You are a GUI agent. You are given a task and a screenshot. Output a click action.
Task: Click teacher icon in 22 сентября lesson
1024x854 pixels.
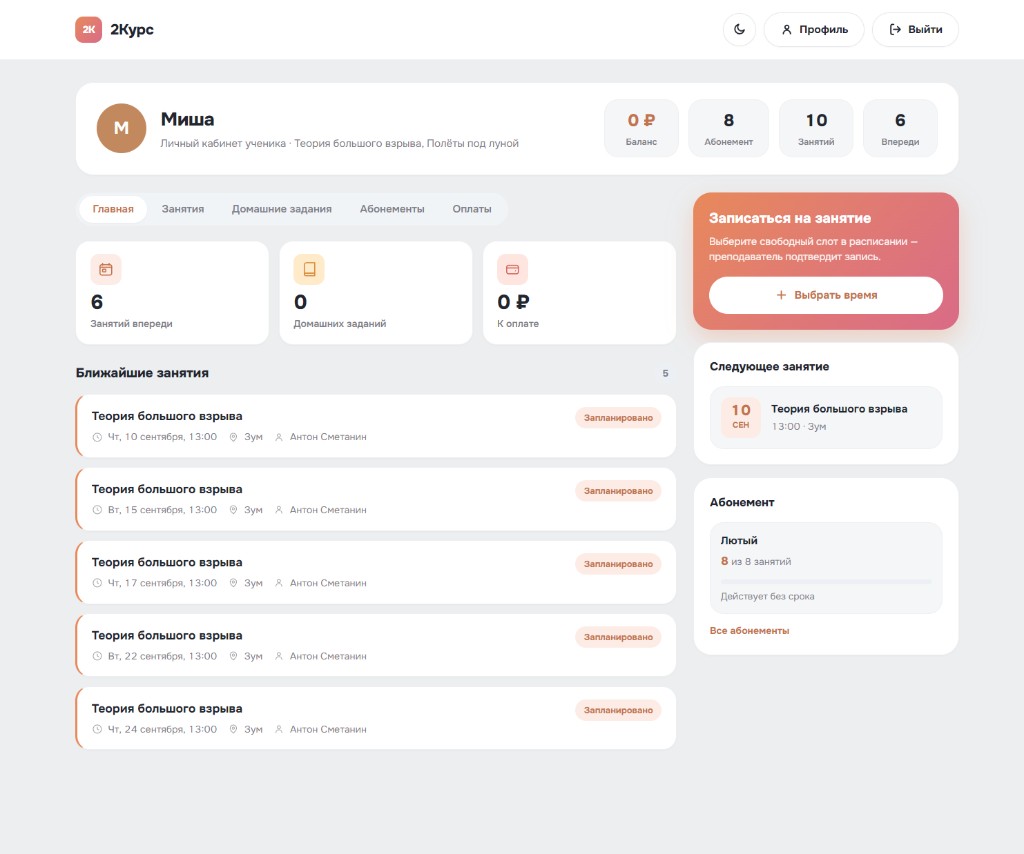(279, 656)
